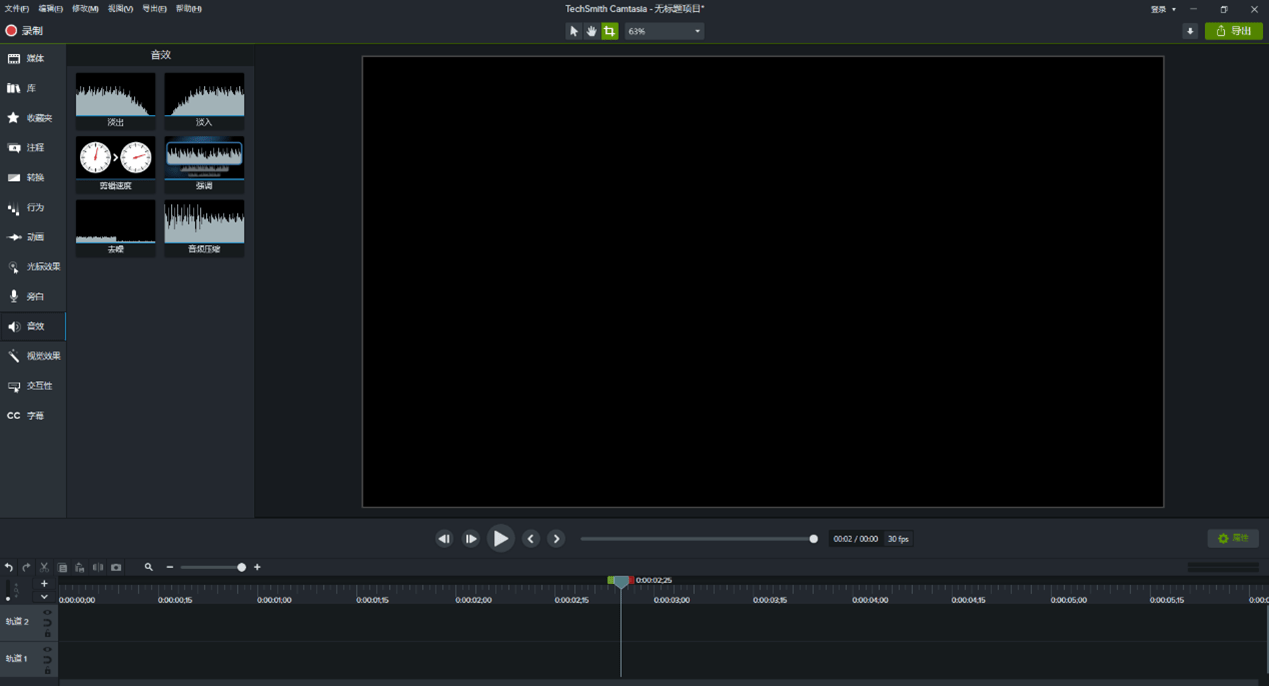
Task: Open the 注释 (Annotations) sidebar tab
Action: (33, 148)
